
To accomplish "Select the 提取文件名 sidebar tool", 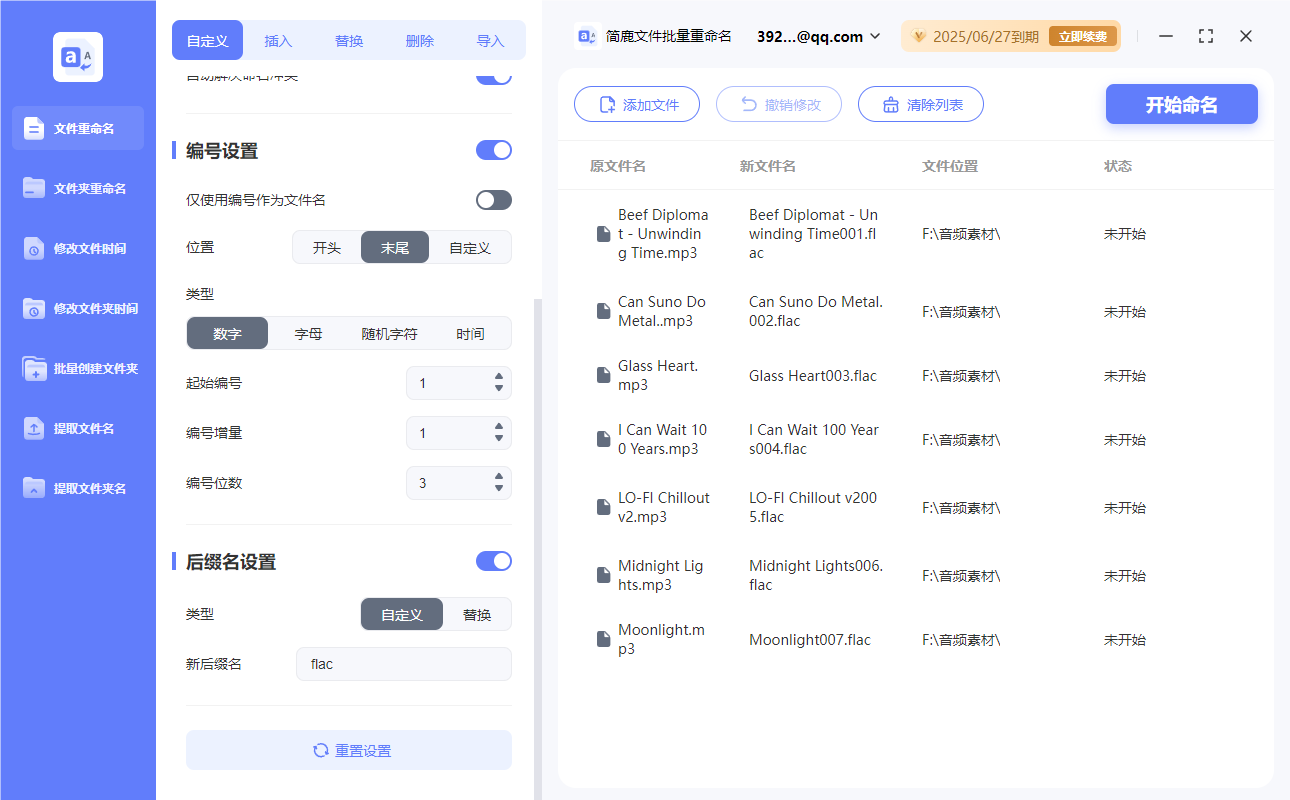I will pyautogui.click(x=77, y=428).
